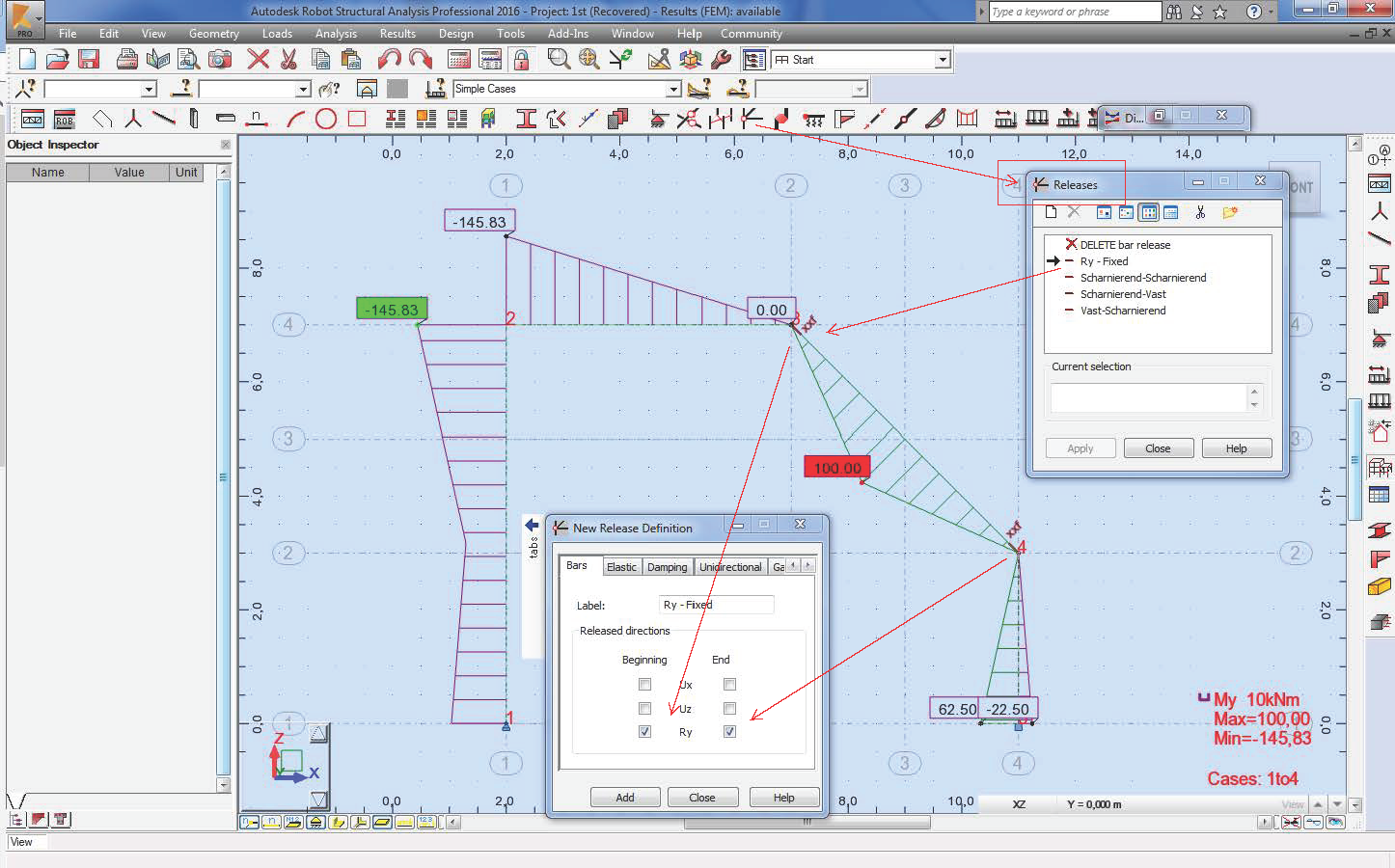The image size is (1395, 868).
Task: Open the node selection dropdown
Action: pos(149,89)
